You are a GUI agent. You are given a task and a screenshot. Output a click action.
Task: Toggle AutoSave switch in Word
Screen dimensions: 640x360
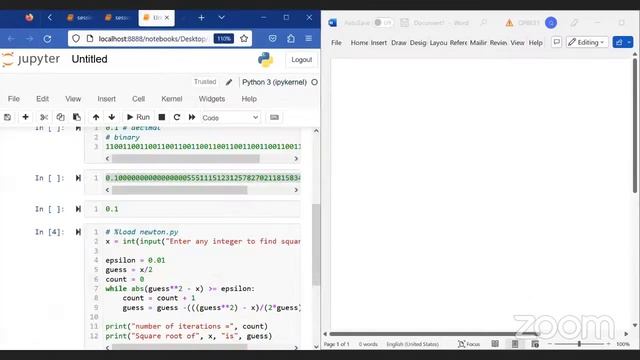click(383, 23)
